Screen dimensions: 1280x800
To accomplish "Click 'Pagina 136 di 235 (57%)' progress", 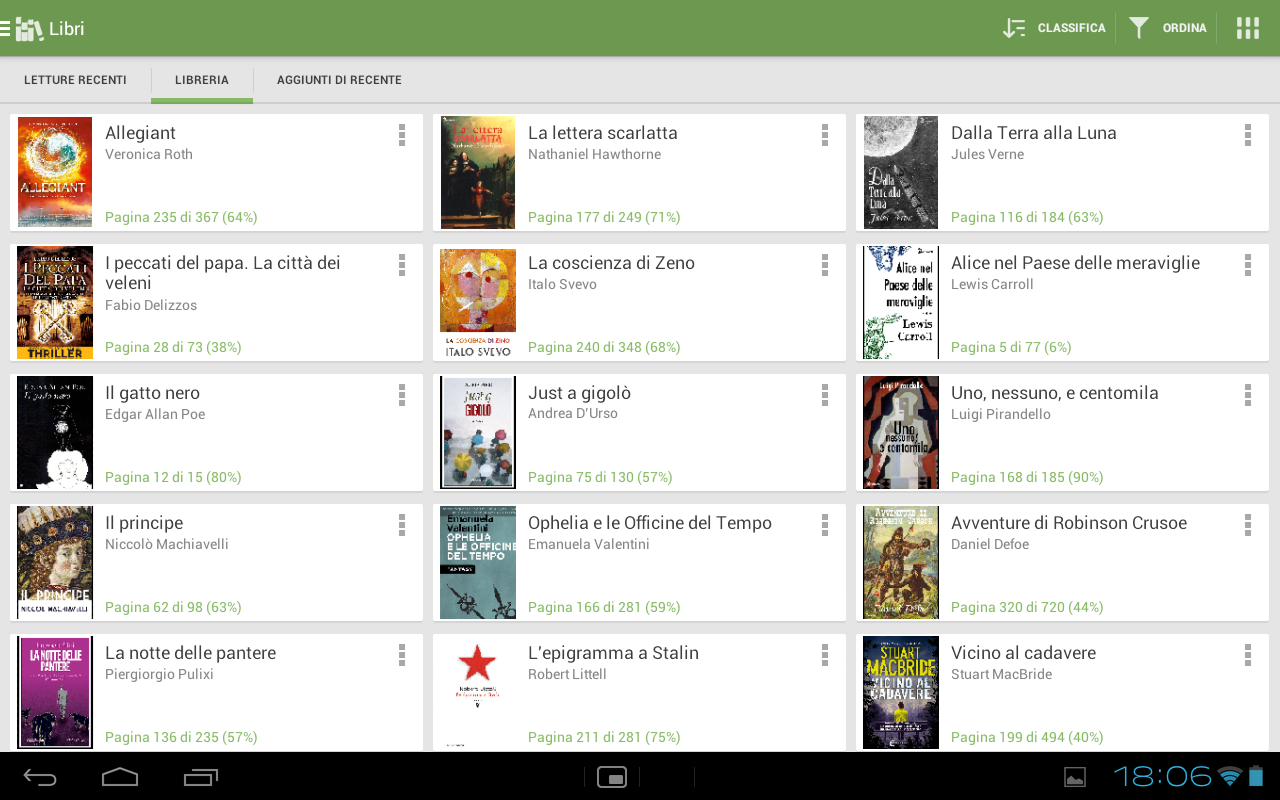I will [x=181, y=737].
